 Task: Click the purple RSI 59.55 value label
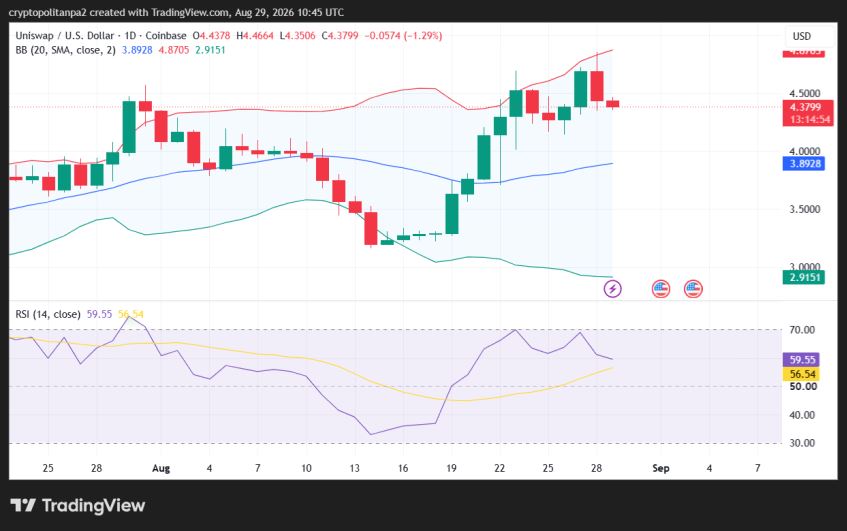[x=801, y=359]
